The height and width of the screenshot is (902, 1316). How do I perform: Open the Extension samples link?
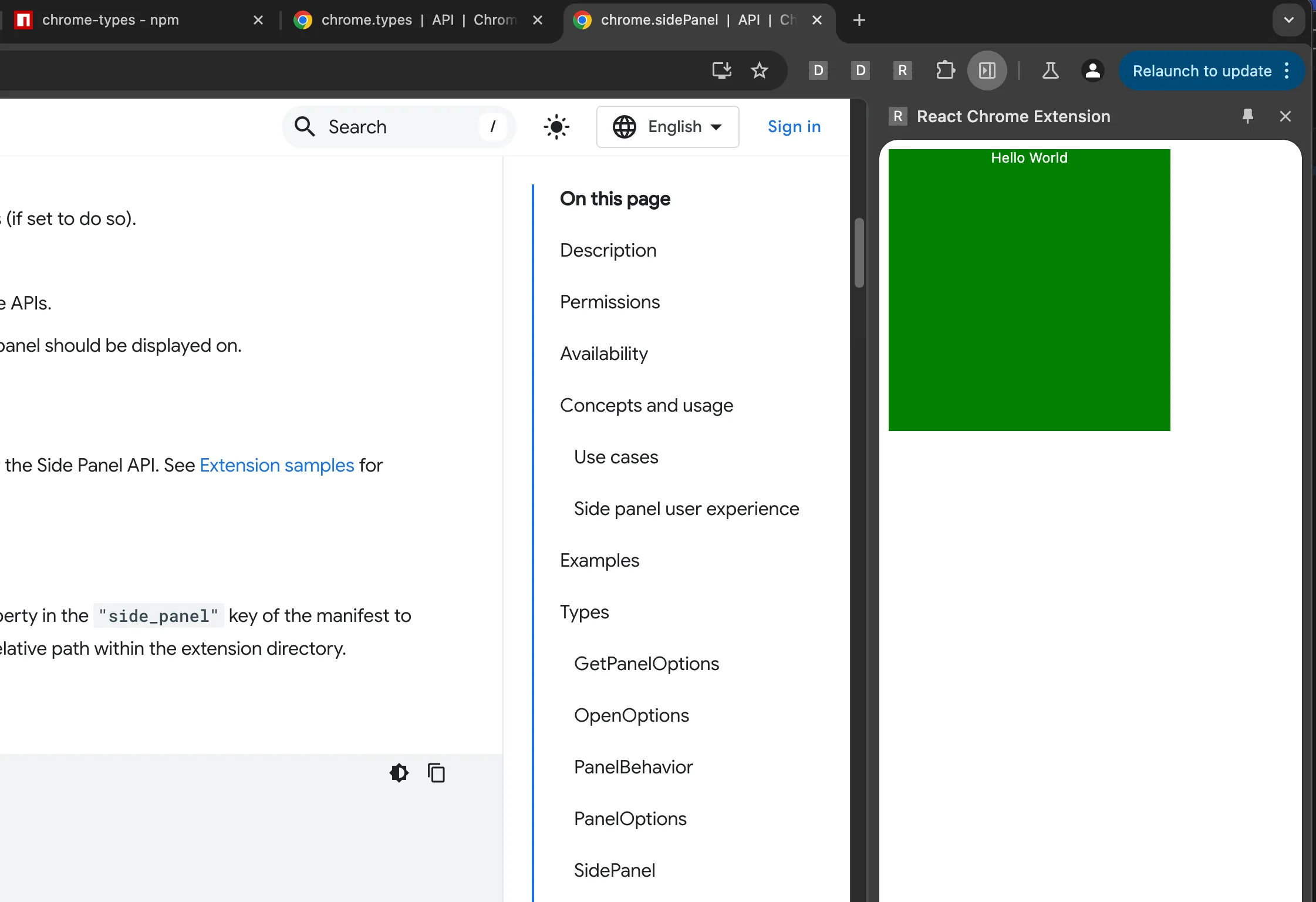point(276,465)
